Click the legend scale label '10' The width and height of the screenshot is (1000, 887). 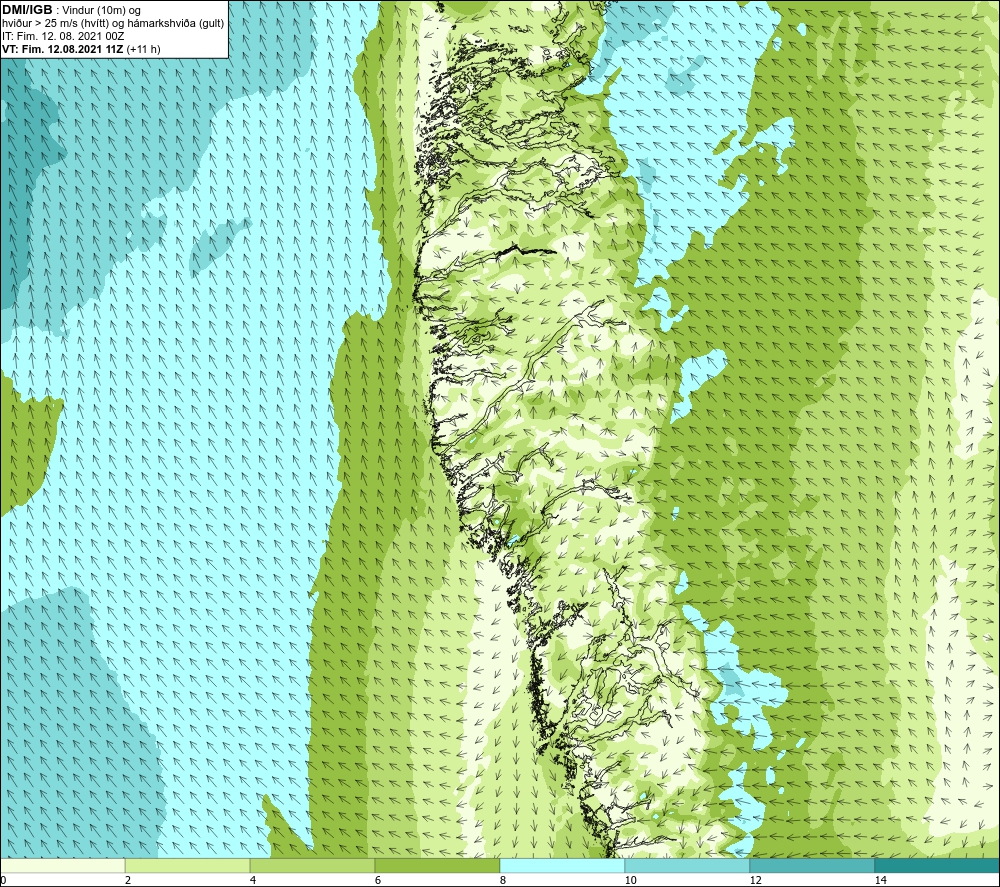pyautogui.click(x=631, y=881)
